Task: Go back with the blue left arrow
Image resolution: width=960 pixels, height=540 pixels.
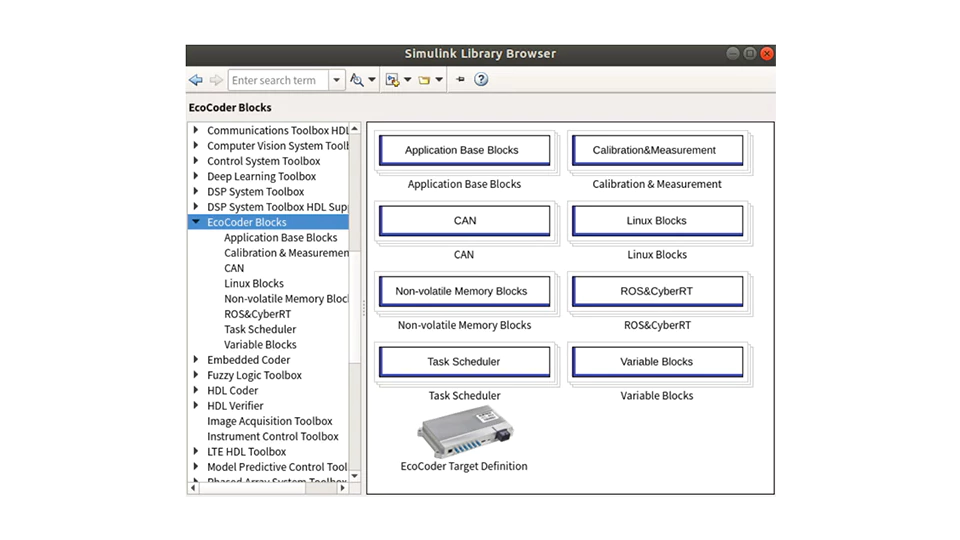Action: point(196,80)
